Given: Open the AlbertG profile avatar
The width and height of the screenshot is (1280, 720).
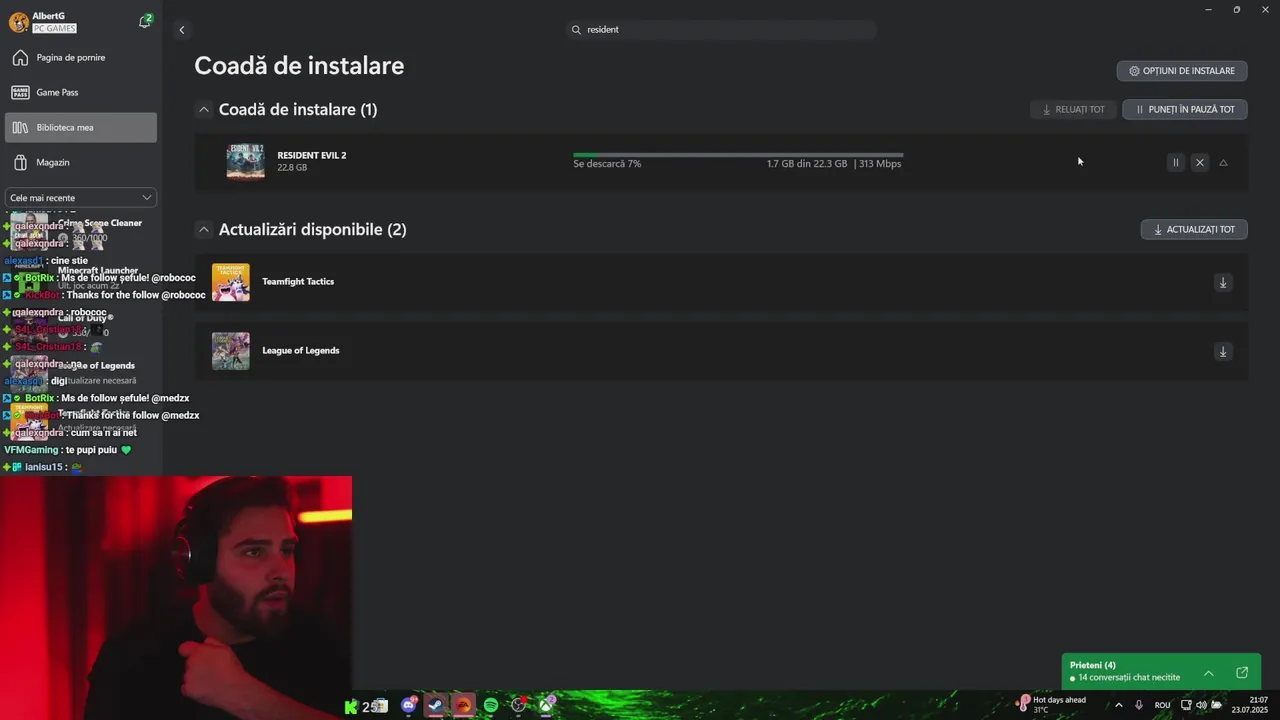Looking at the screenshot, I should [x=19, y=22].
